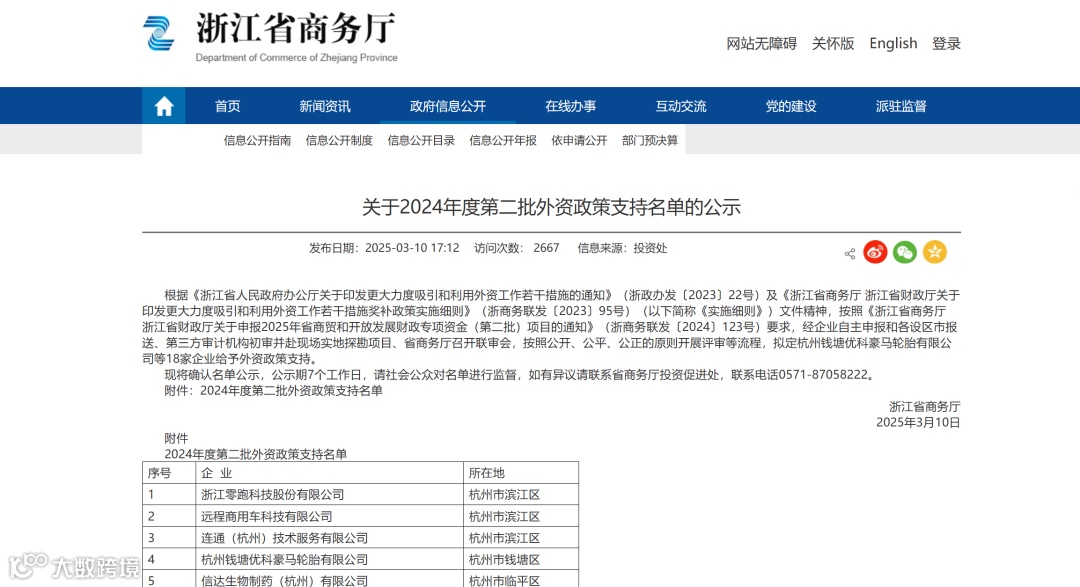Click the attachment line 附件：2024年度第二批外资政策支持名单
This screenshot has height=587, width=1080.
(273, 391)
